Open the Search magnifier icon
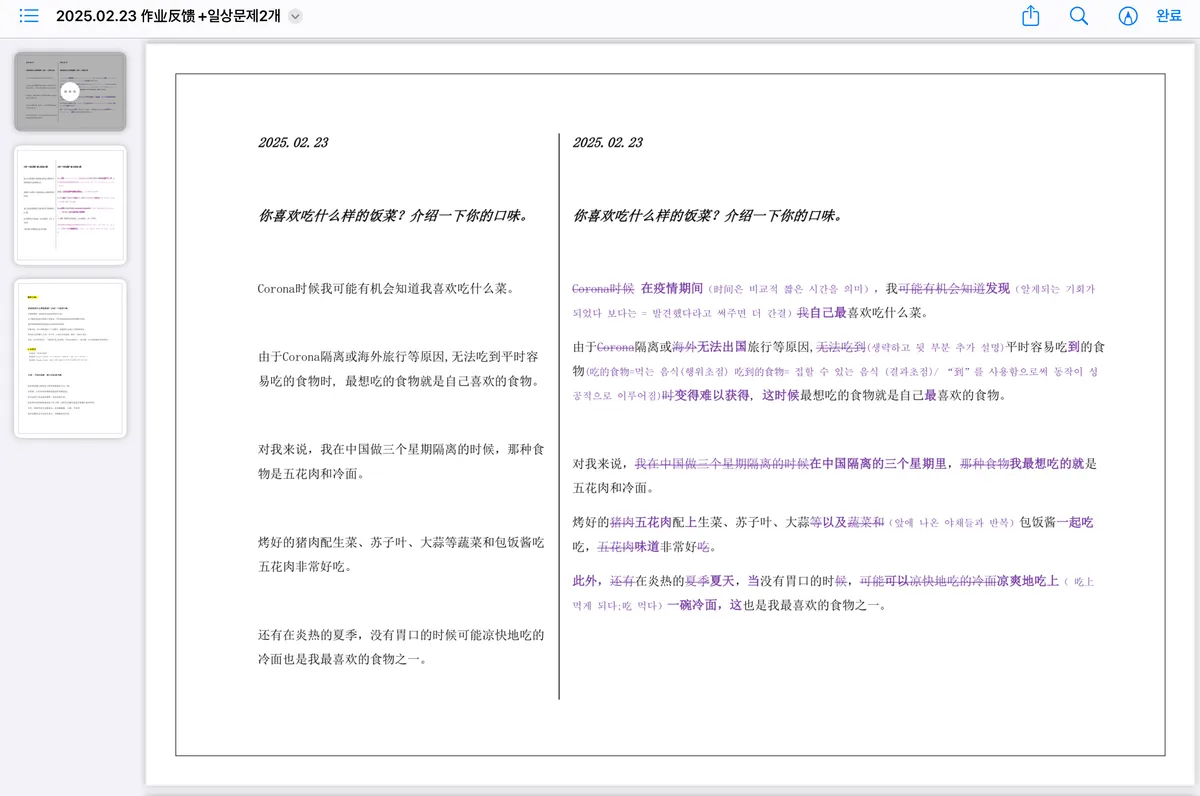Viewport: 1200px width, 796px height. [1079, 16]
